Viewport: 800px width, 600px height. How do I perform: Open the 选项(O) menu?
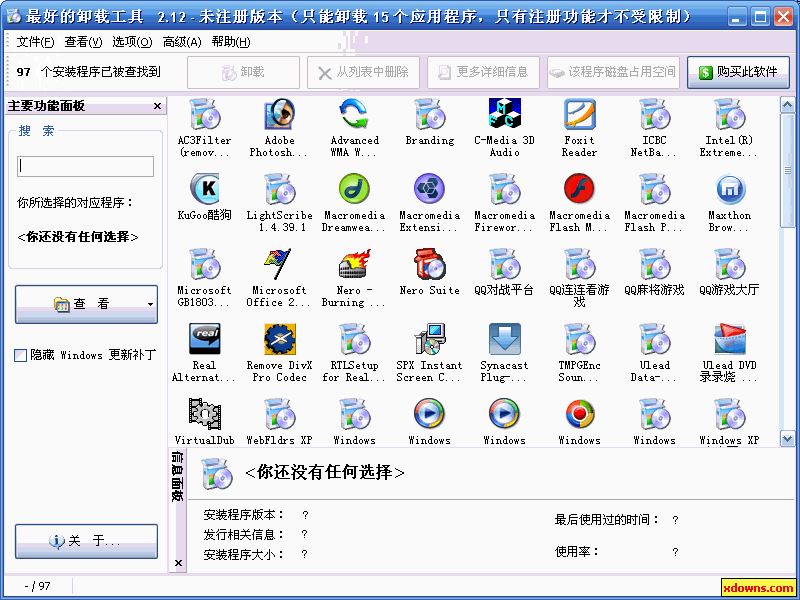coord(132,42)
